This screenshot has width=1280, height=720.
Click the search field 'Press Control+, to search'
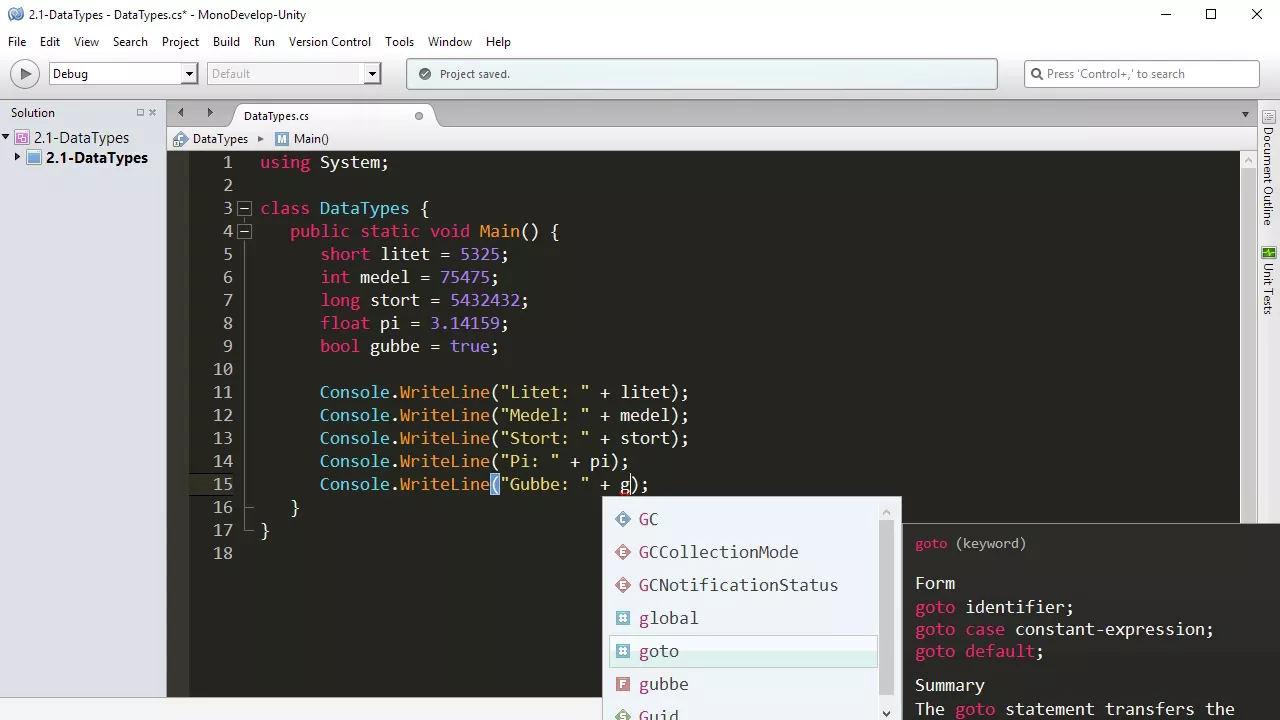point(1142,74)
